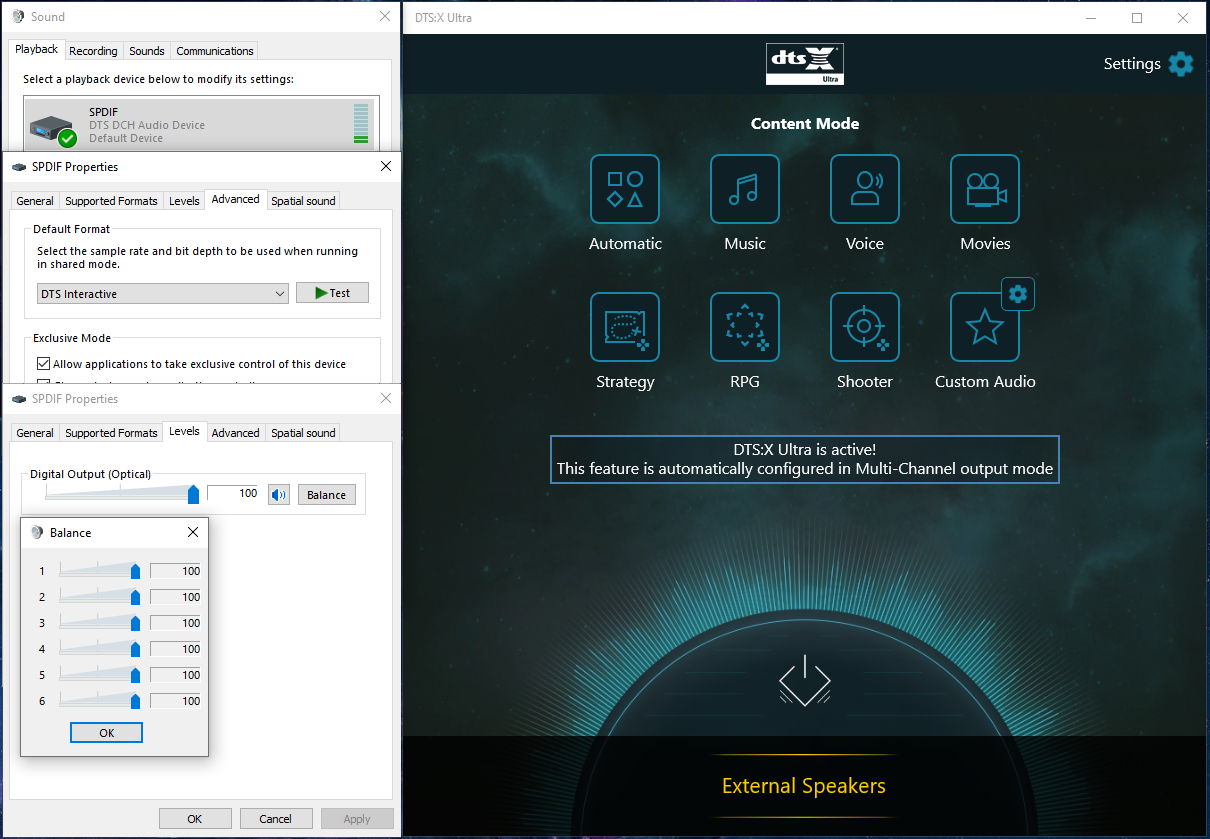Select the Movies content mode icon
This screenshot has width=1210, height=839.
coord(985,189)
